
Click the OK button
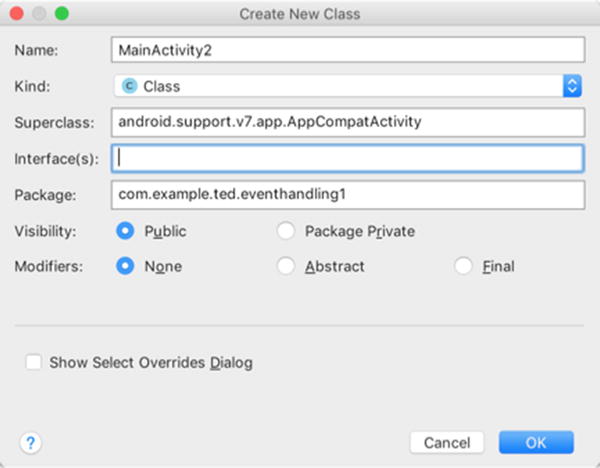[x=536, y=443]
